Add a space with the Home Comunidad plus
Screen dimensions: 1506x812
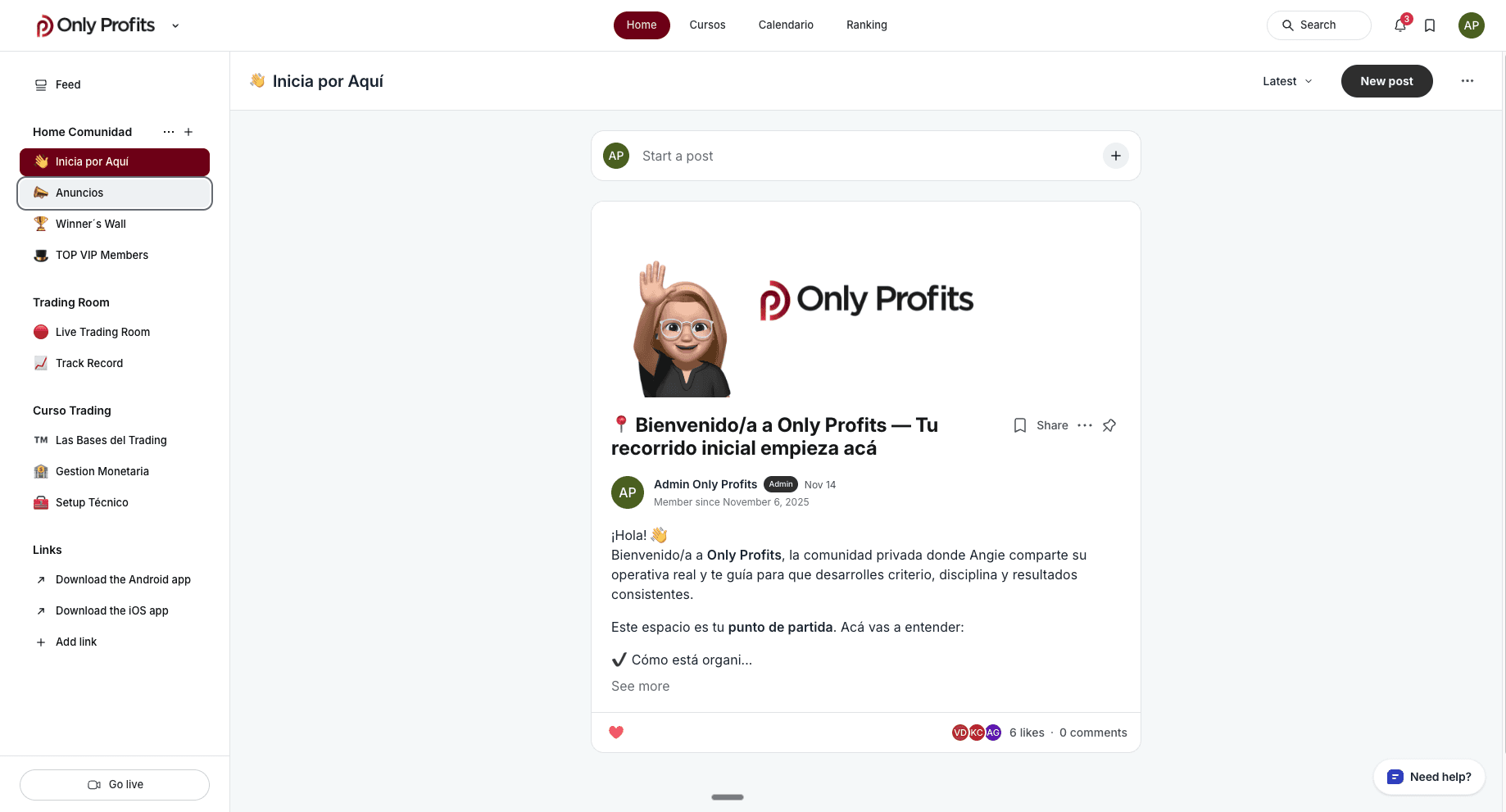pos(188,132)
